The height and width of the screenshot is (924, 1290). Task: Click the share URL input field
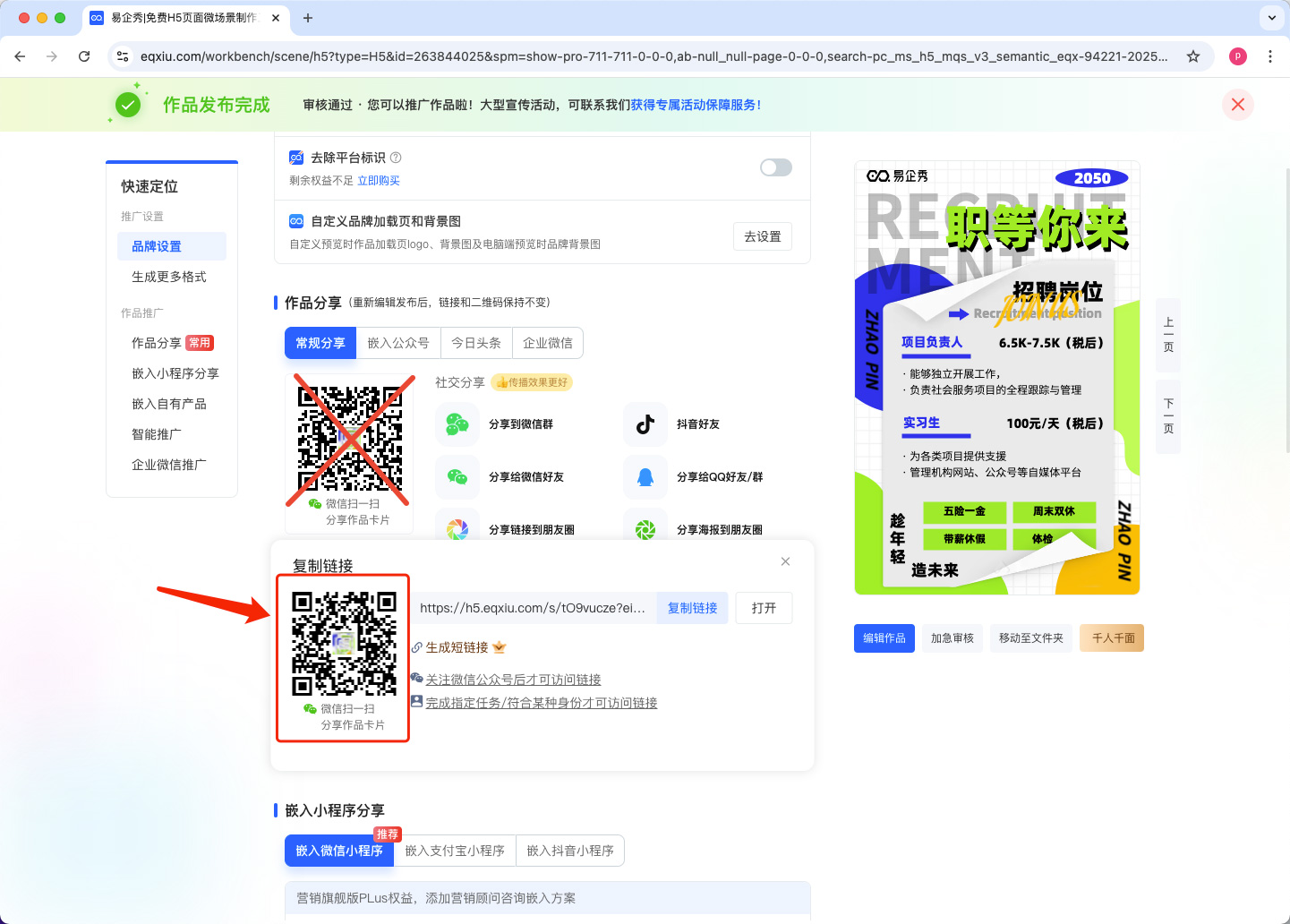click(x=533, y=608)
